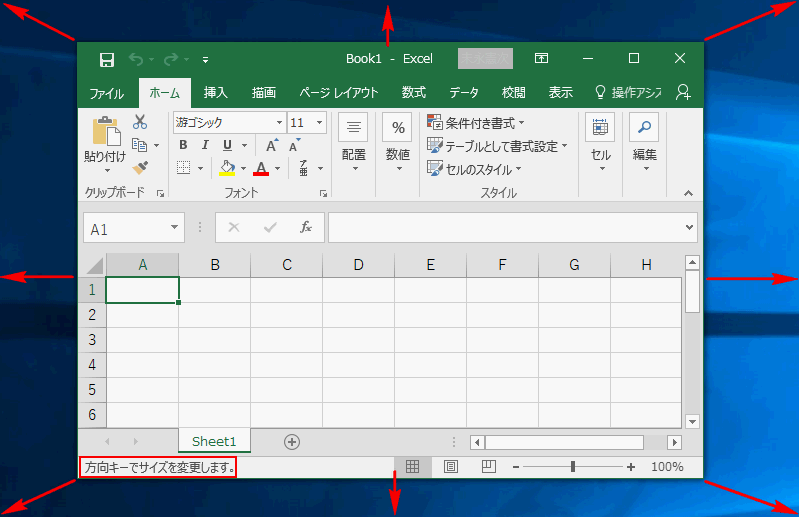Open the 表示 tab
The height and width of the screenshot is (517, 799).
coord(561,93)
